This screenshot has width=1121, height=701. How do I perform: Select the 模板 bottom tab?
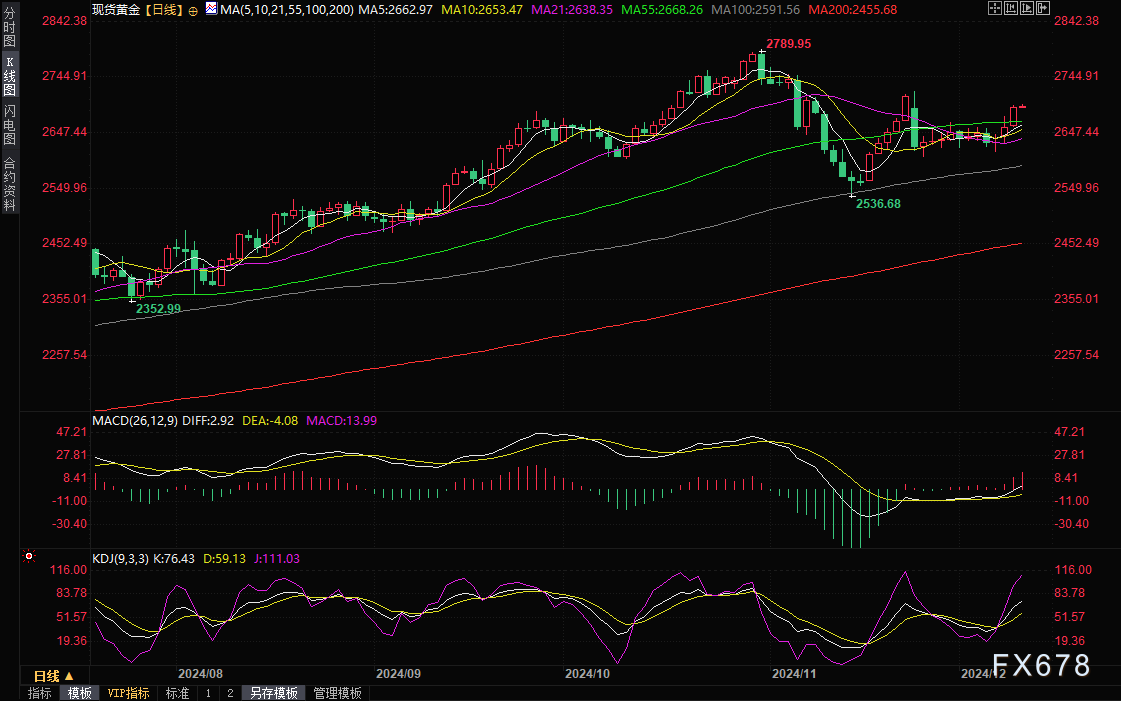click(x=80, y=693)
